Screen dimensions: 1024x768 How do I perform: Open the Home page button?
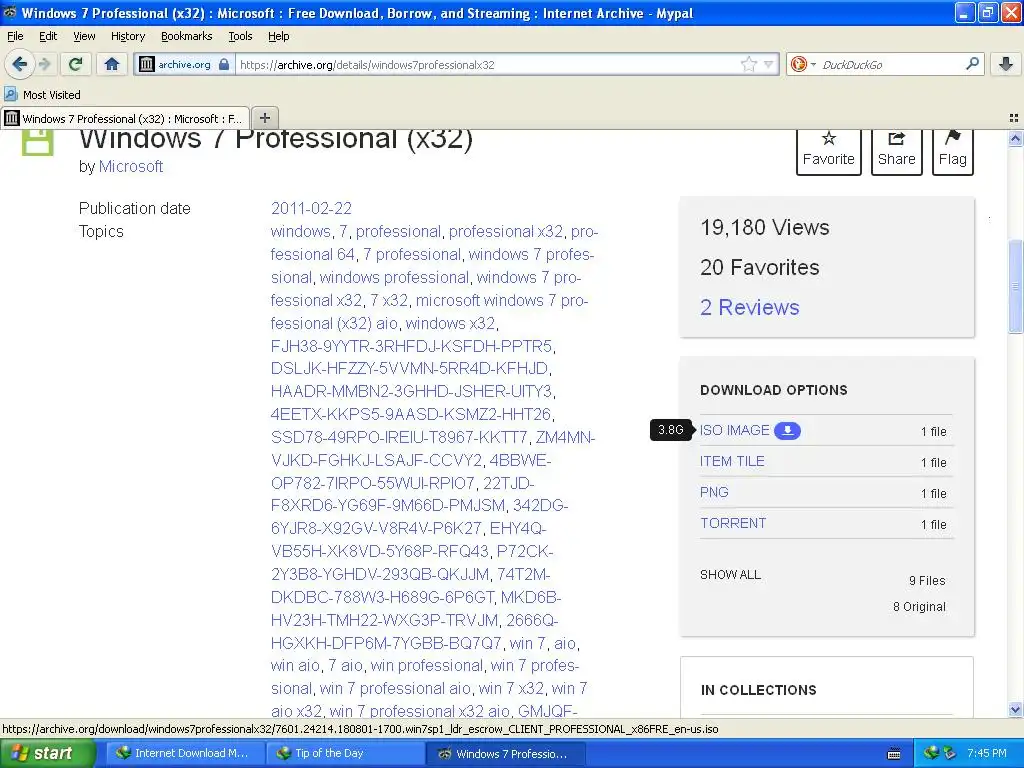pyautogui.click(x=112, y=64)
